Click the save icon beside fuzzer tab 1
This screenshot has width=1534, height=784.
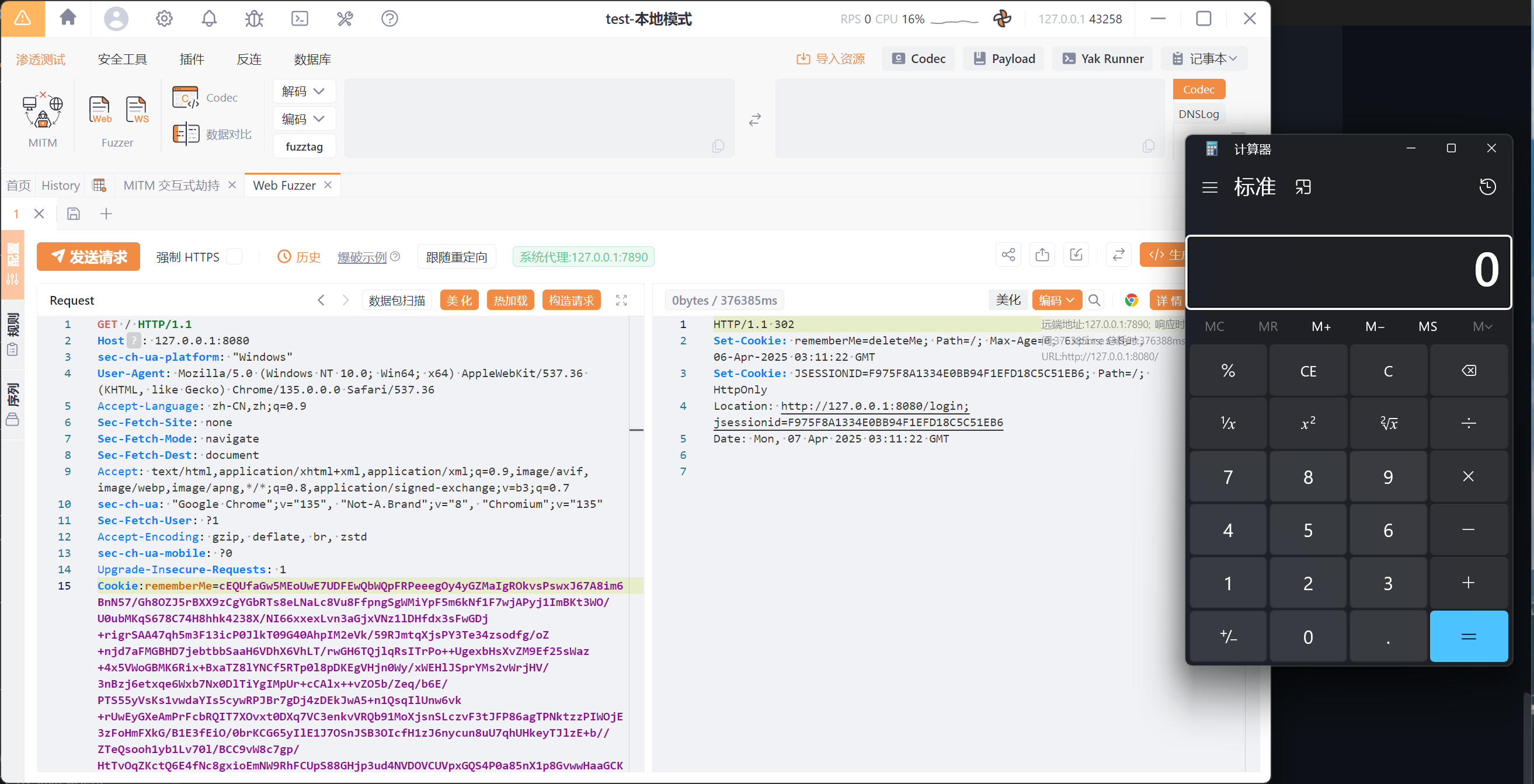pos(73,214)
